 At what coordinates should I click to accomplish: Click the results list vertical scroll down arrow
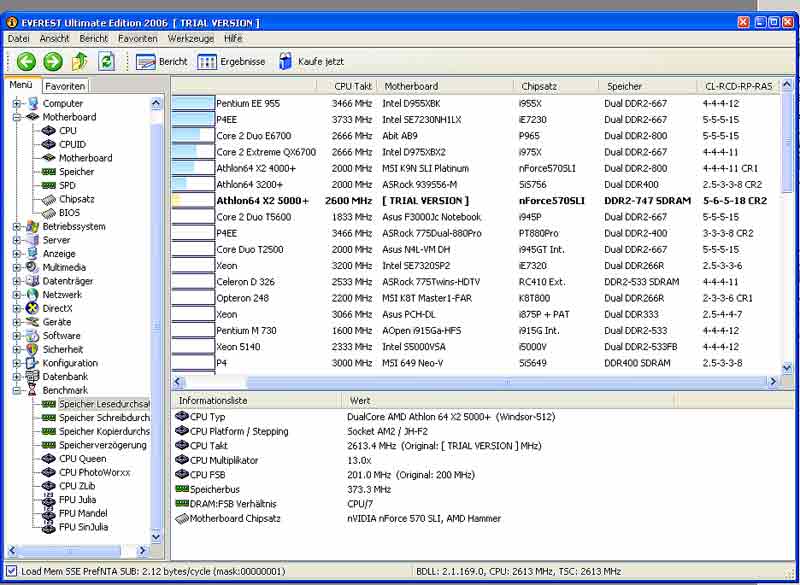[x=787, y=368]
